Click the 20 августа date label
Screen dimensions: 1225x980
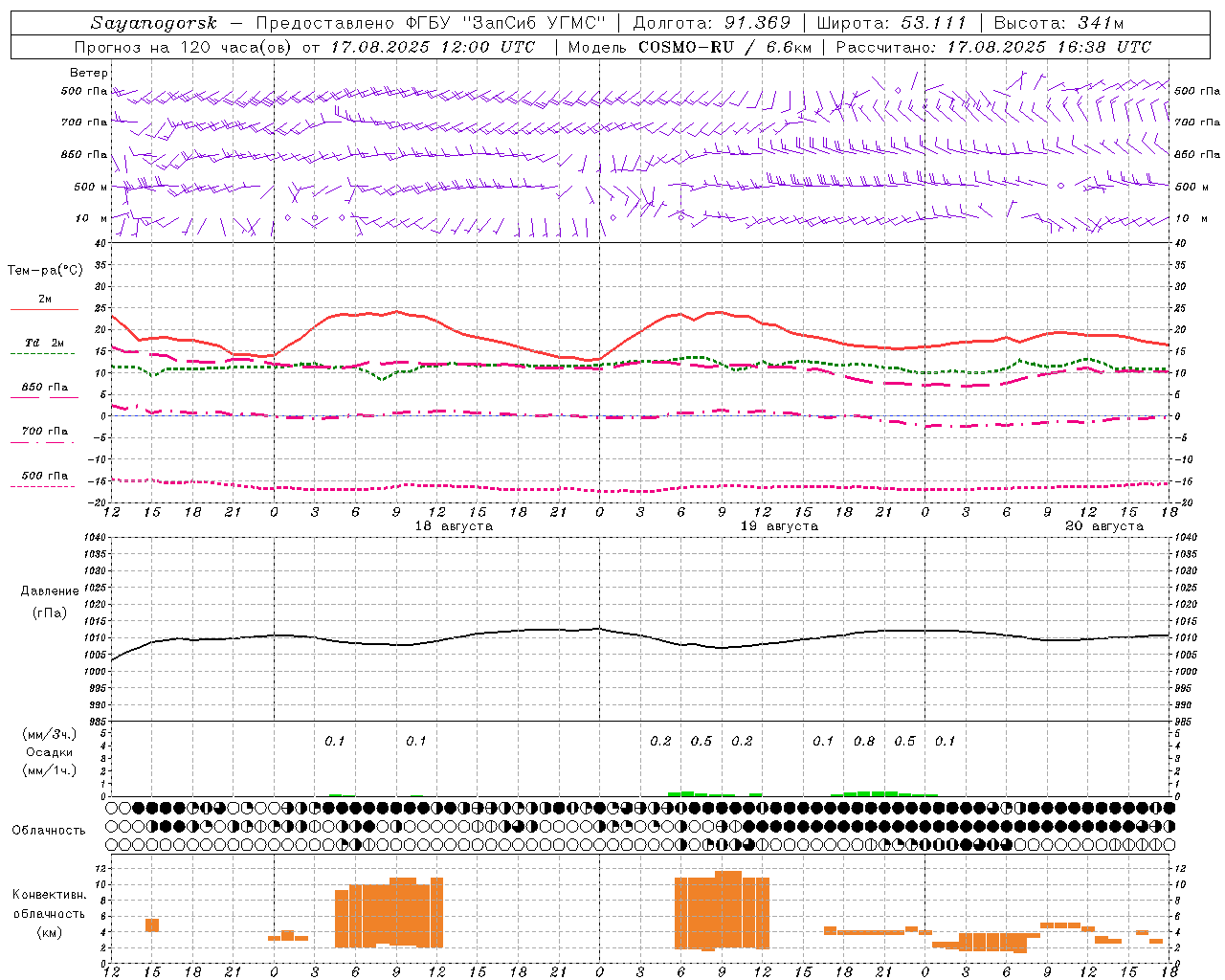[x=1104, y=526]
